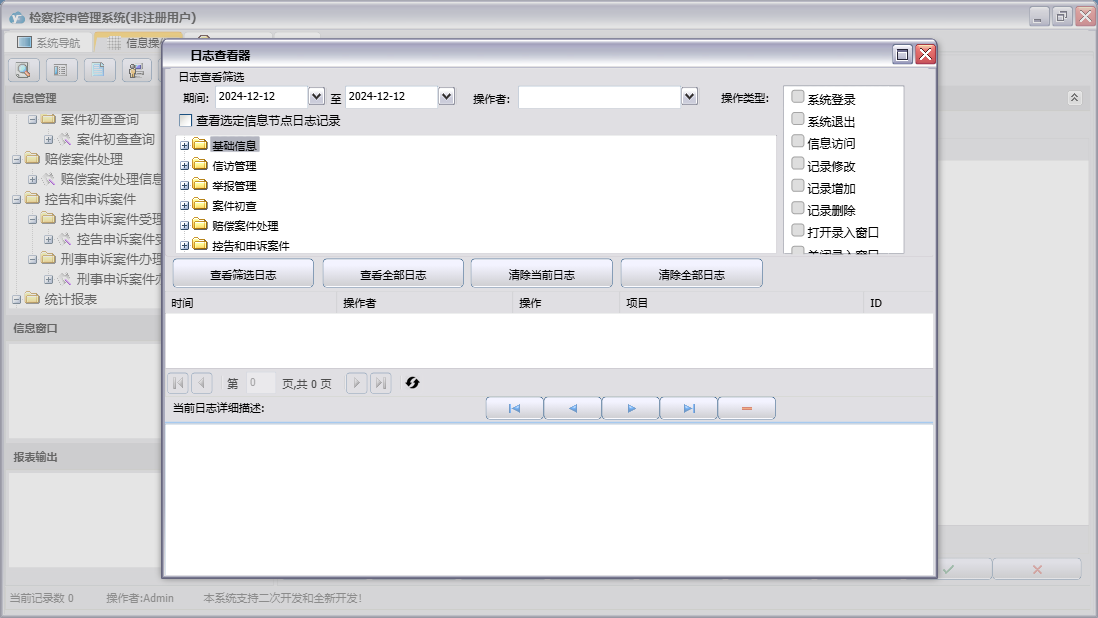Click 查看筛选日志 button
1098x618 pixels.
click(x=243, y=274)
